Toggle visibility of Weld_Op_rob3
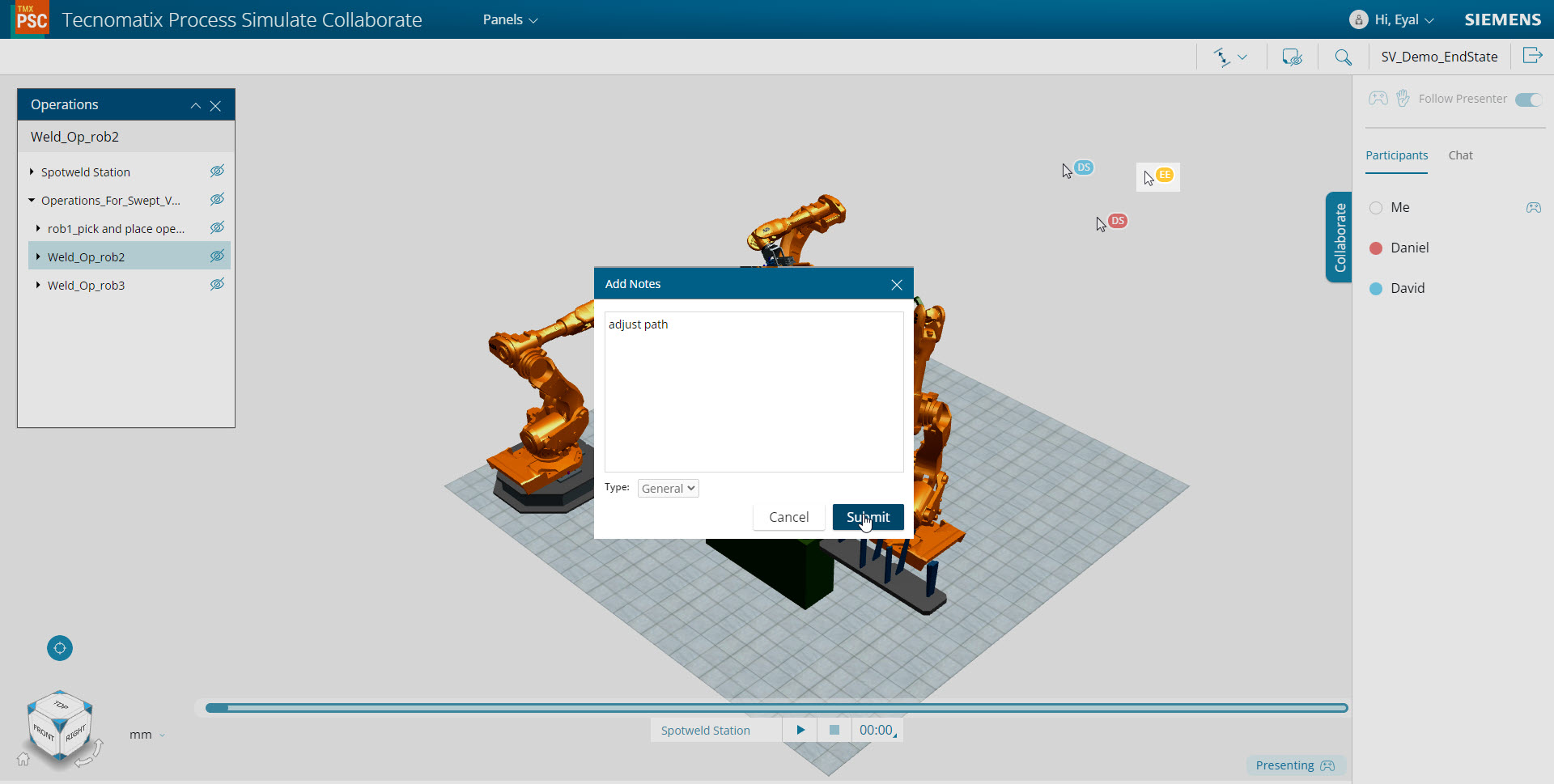This screenshot has height=784, width=1554. pyautogui.click(x=217, y=284)
